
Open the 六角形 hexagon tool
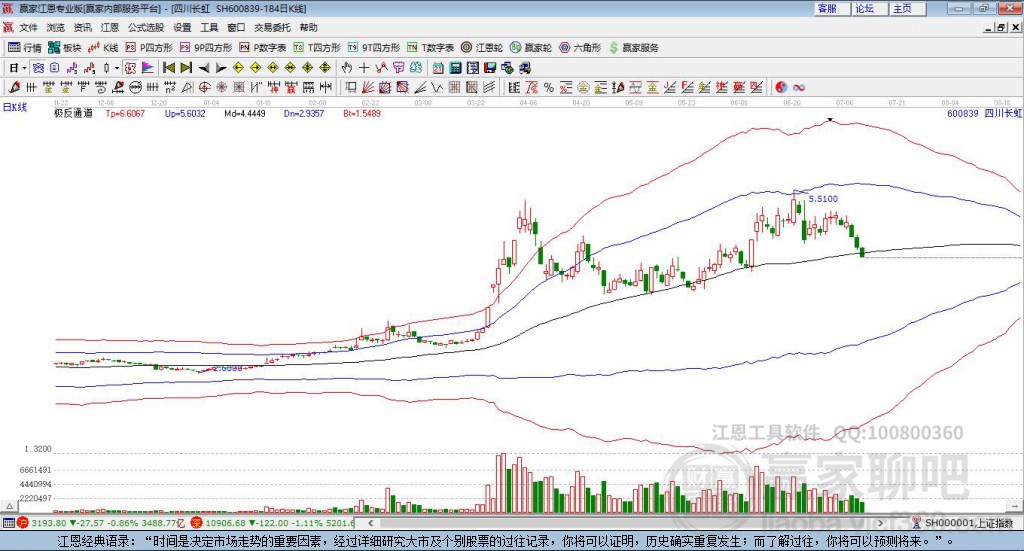coord(580,48)
